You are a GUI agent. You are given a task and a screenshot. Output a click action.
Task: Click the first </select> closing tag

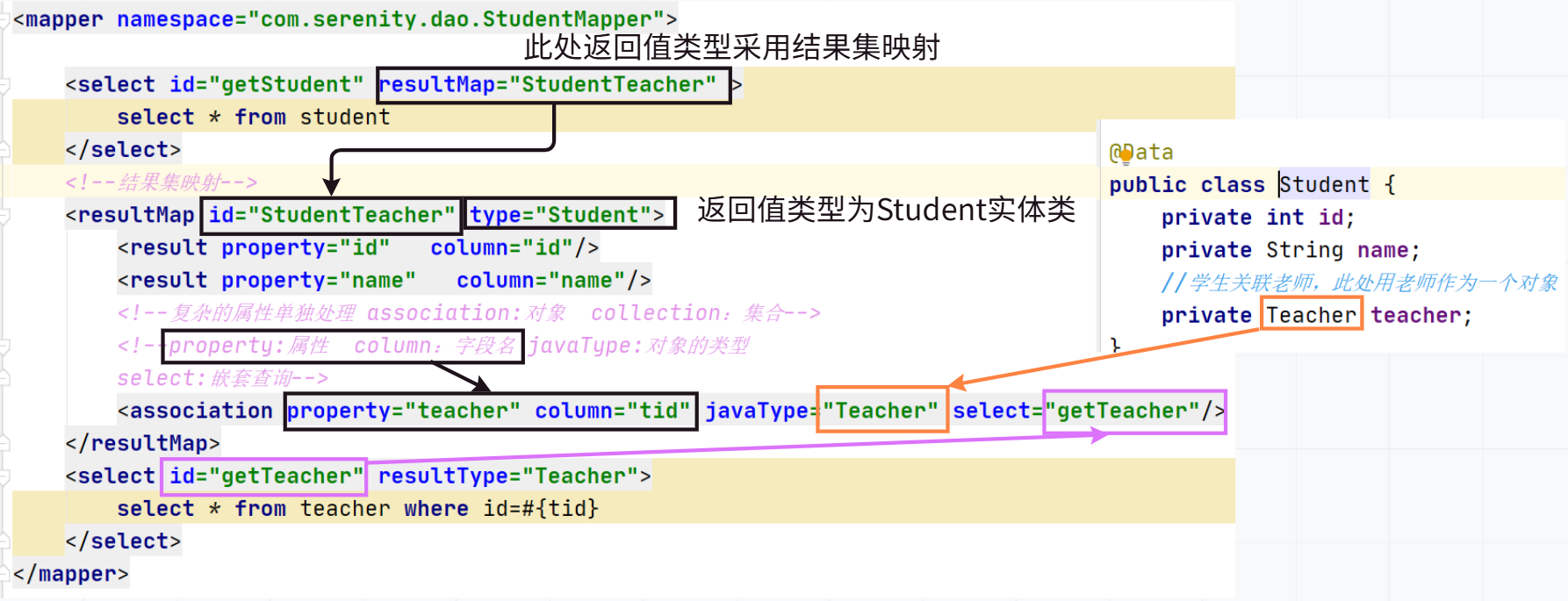coord(123,149)
